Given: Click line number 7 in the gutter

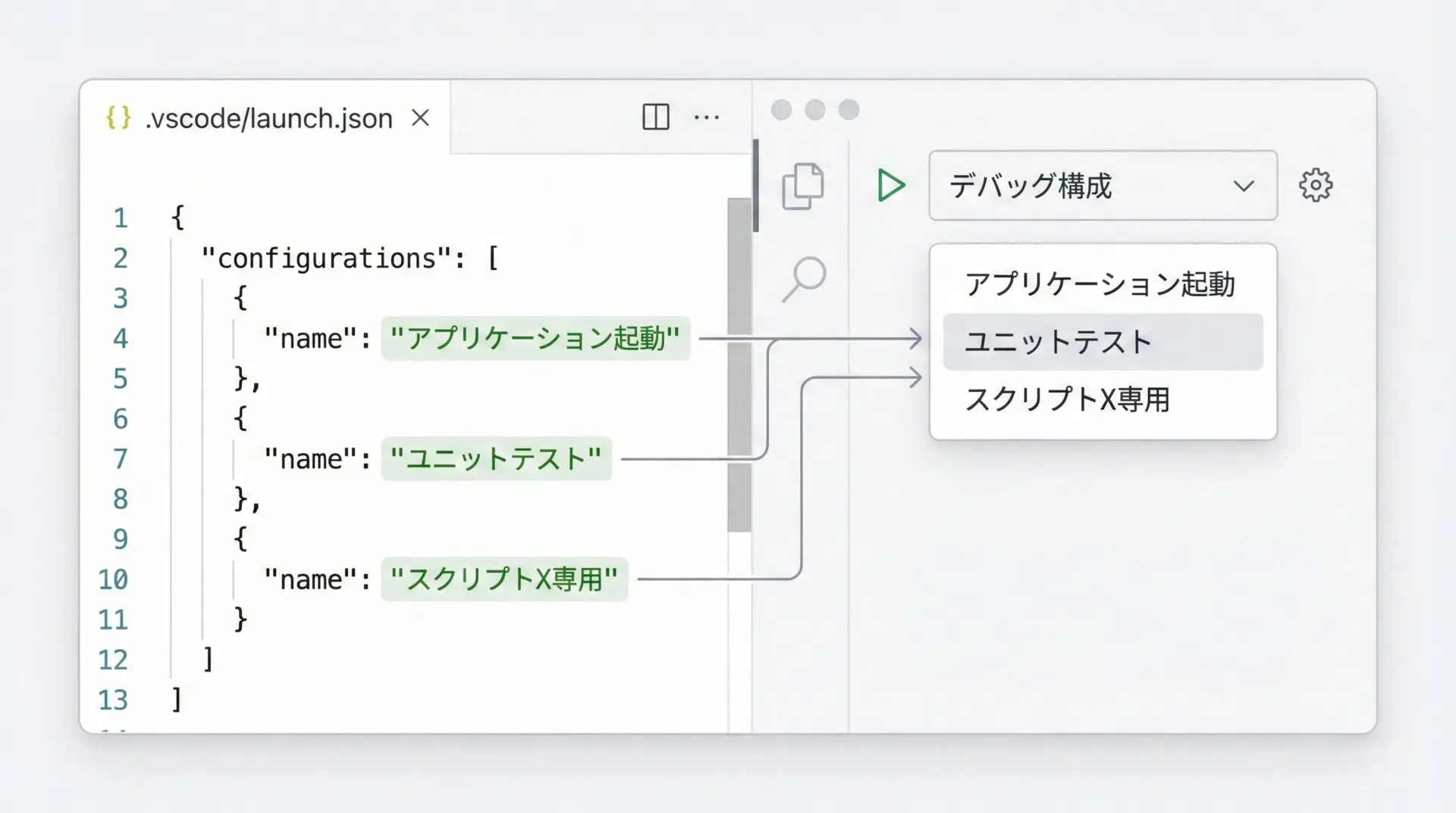Looking at the screenshot, I should coord(120,459).
